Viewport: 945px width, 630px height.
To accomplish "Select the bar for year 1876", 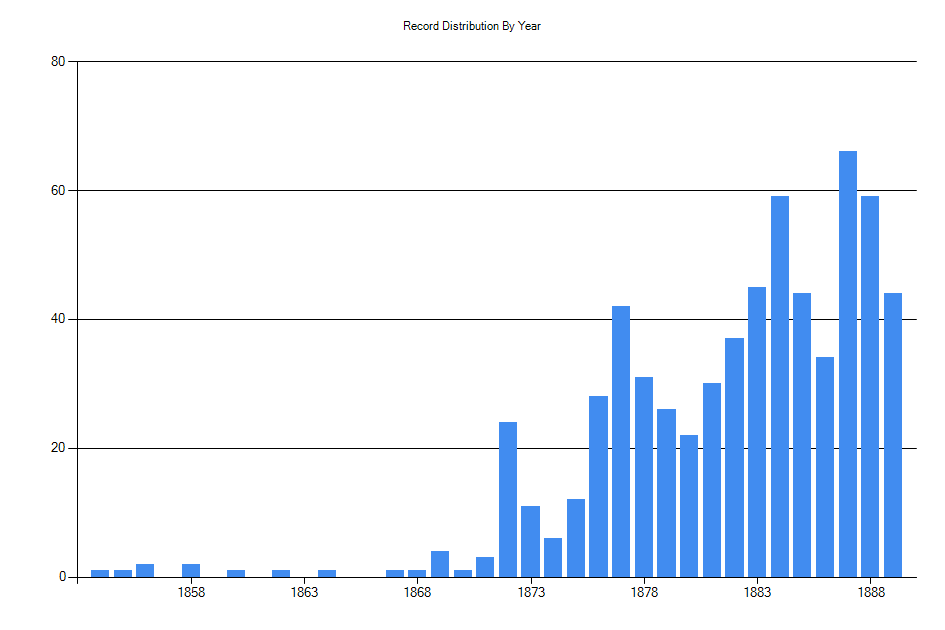I will pos(598,487).
